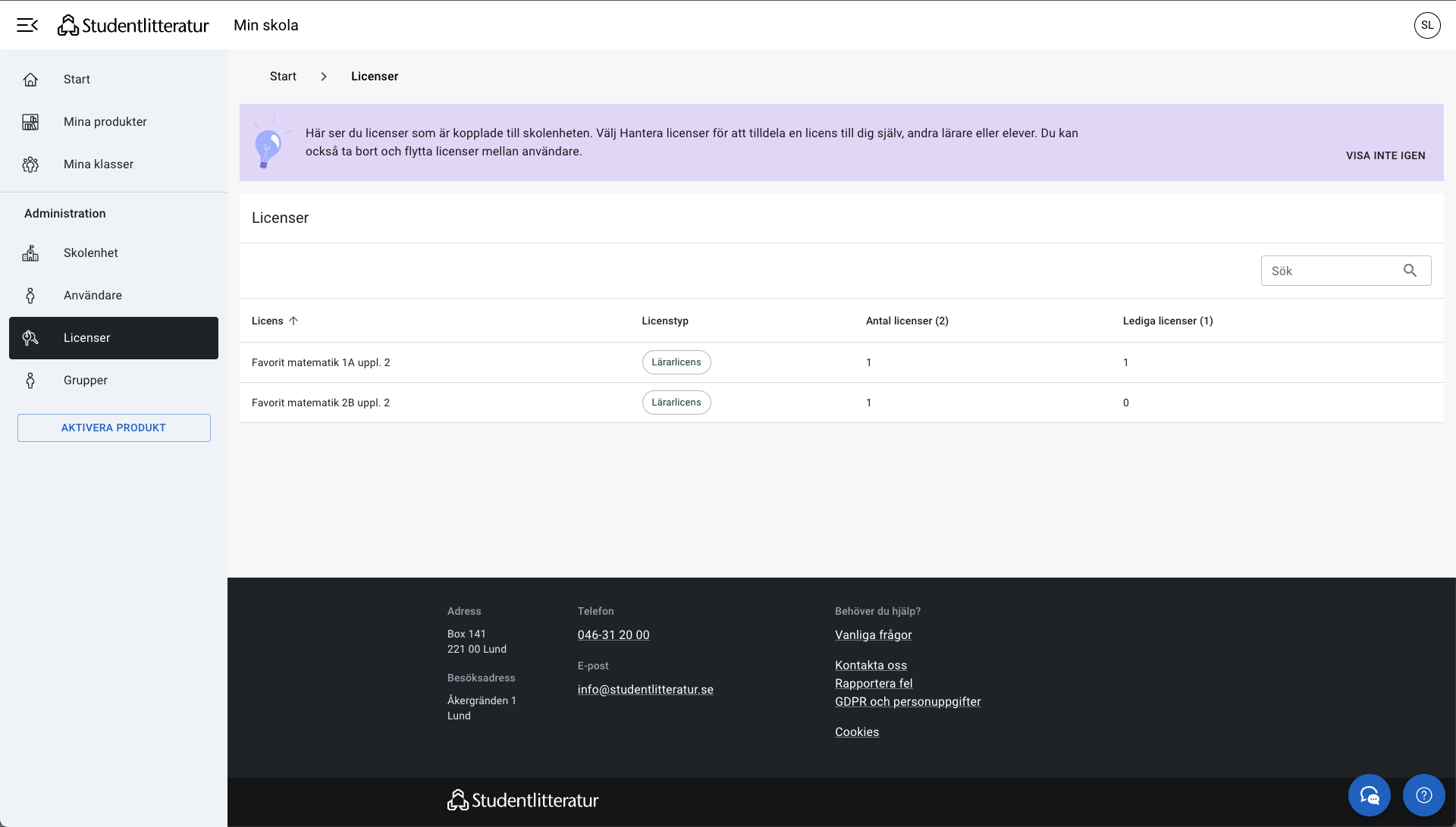Click Lärarlicens chip for Favorit matematik 2B
Image resolution: width=1456 pixels, height=827 pixels.
tap(676, 403)
